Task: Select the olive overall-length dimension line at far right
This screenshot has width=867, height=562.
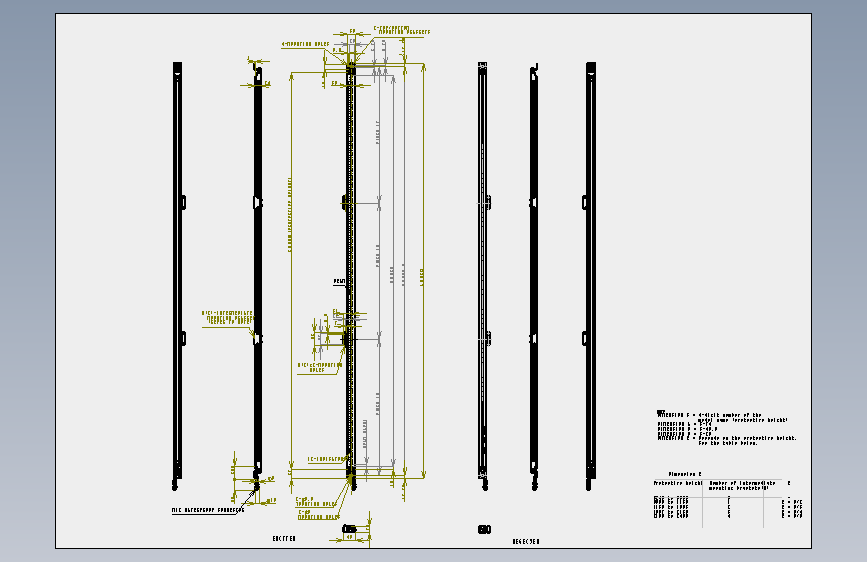Action: pyautogui.click(x=424, y=271)
